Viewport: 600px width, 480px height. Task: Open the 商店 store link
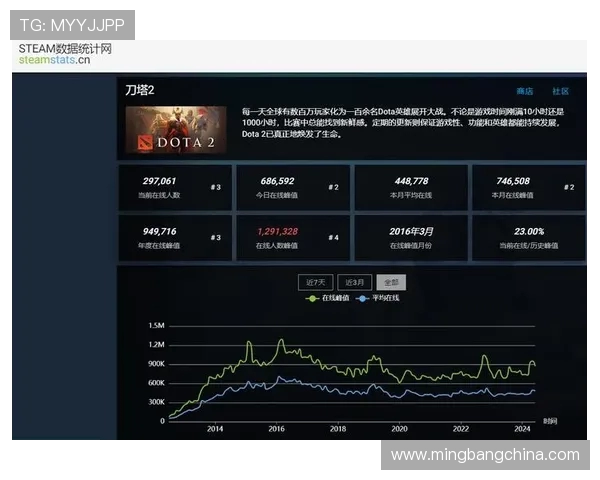pos(525,91)
